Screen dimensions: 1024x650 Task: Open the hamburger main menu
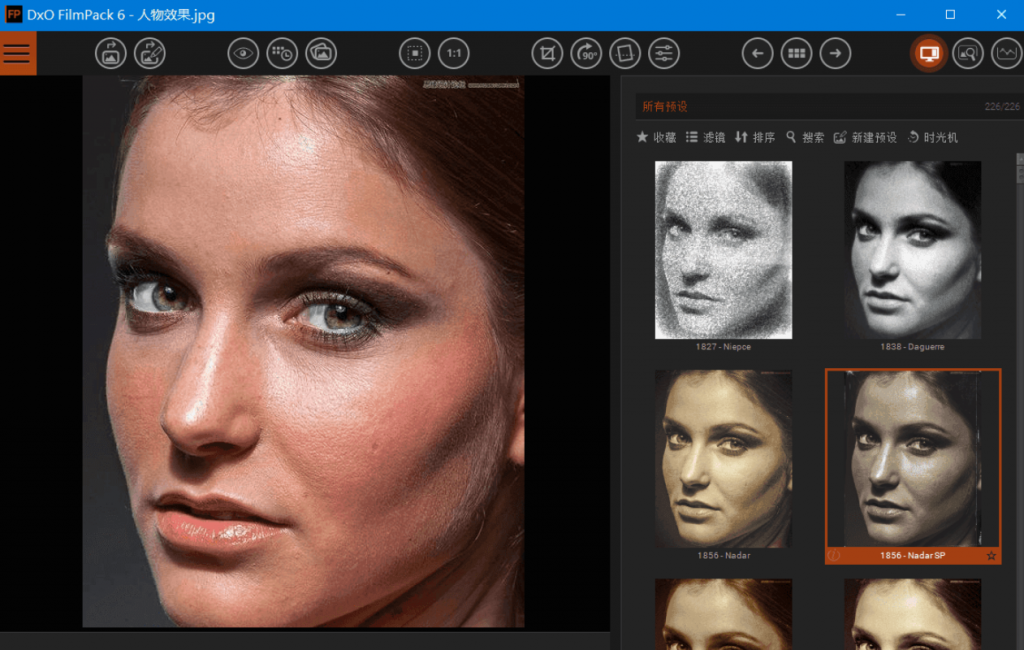coord(18,53)
